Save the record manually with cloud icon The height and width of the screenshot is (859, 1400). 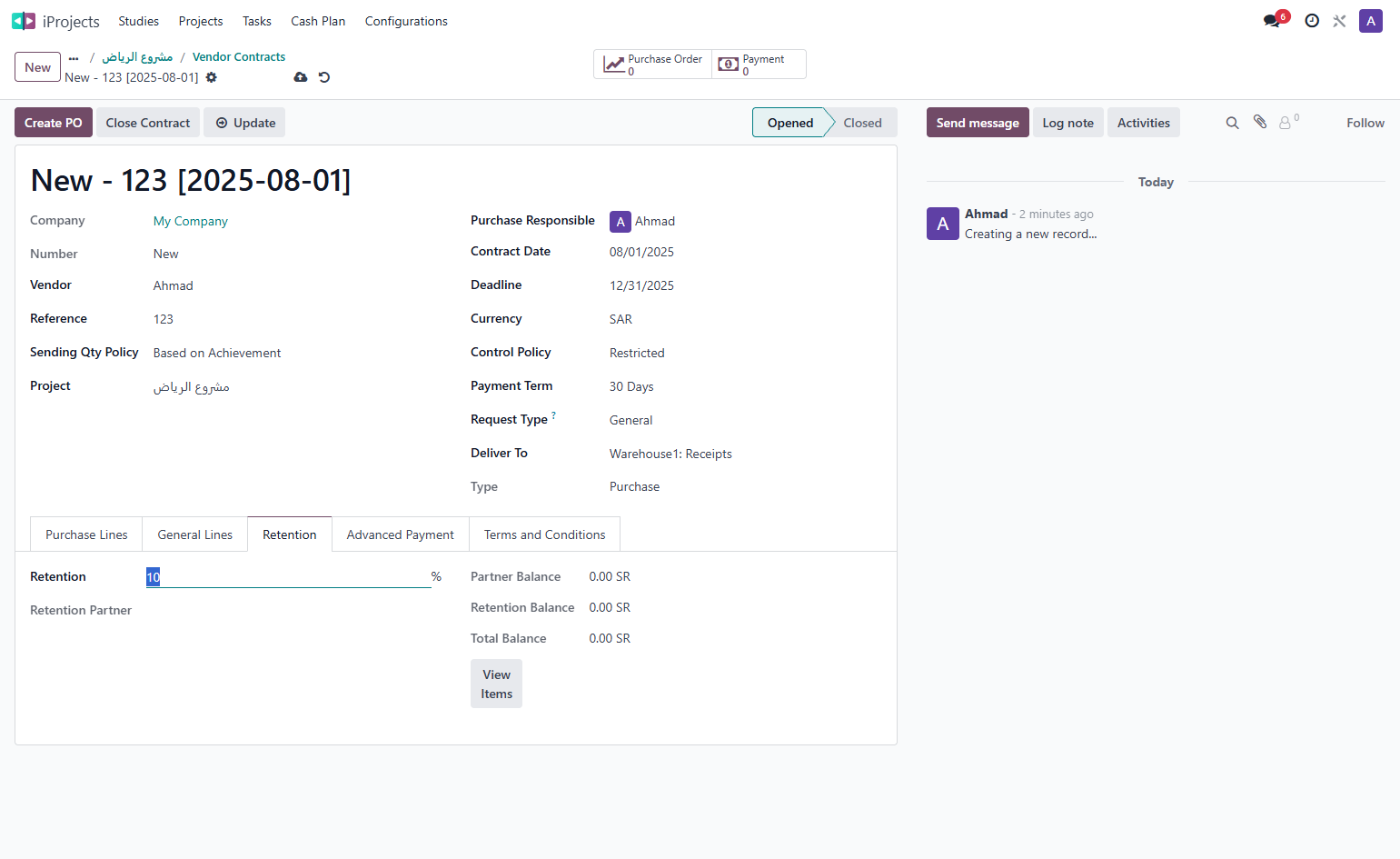(x=301, y=77)
